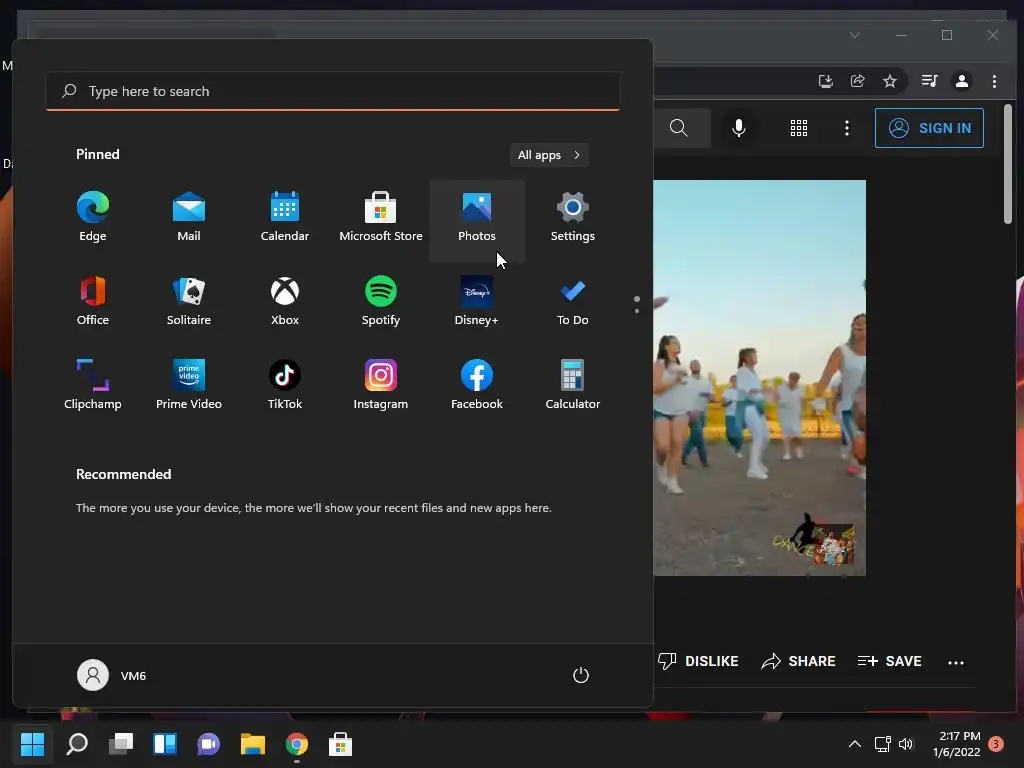Open the Calendar pinned app
This screenshot has width=1024, height=768.
pos(285,219)
